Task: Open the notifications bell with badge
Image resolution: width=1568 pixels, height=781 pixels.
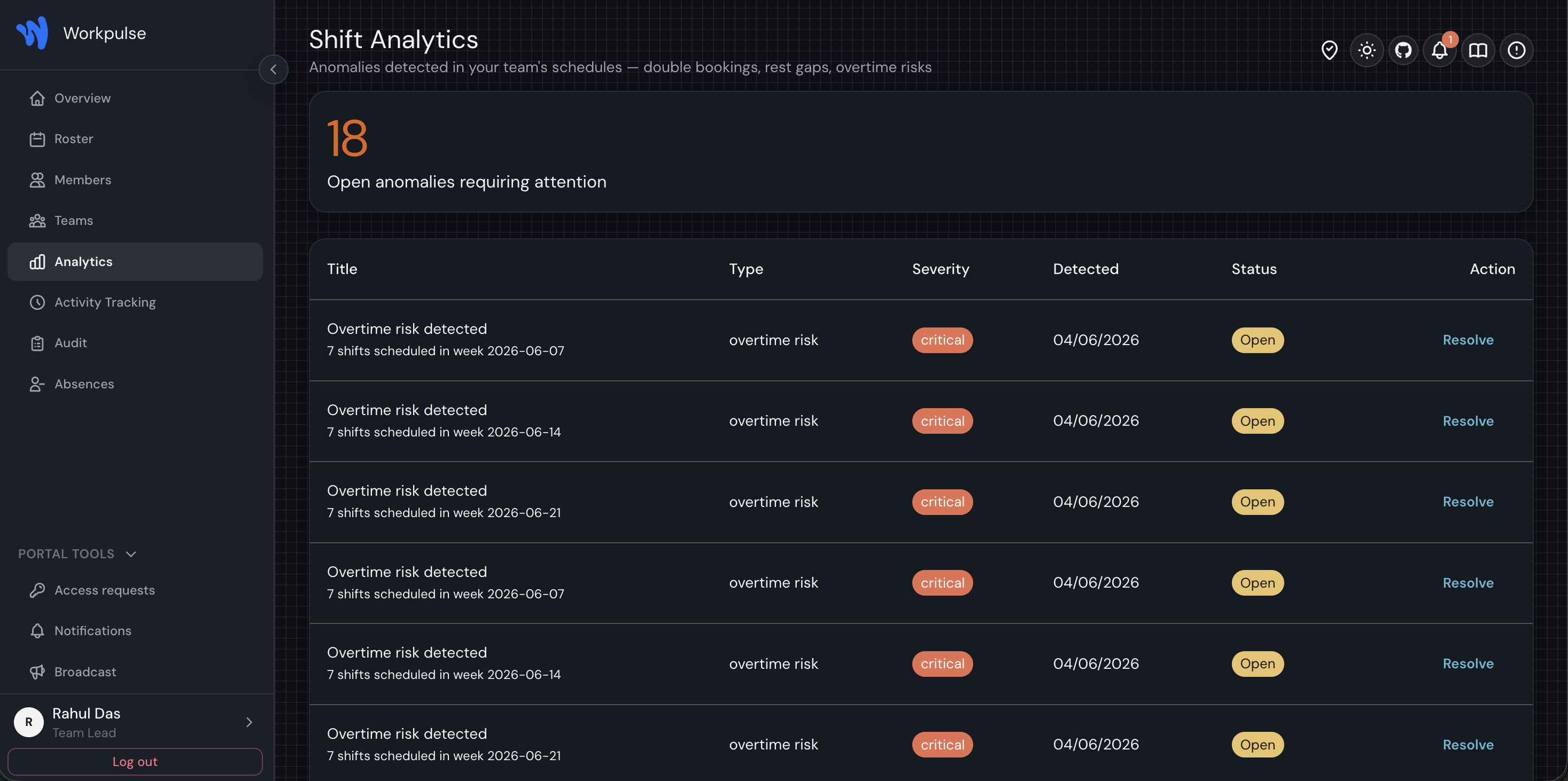Action: point(1440,50)
